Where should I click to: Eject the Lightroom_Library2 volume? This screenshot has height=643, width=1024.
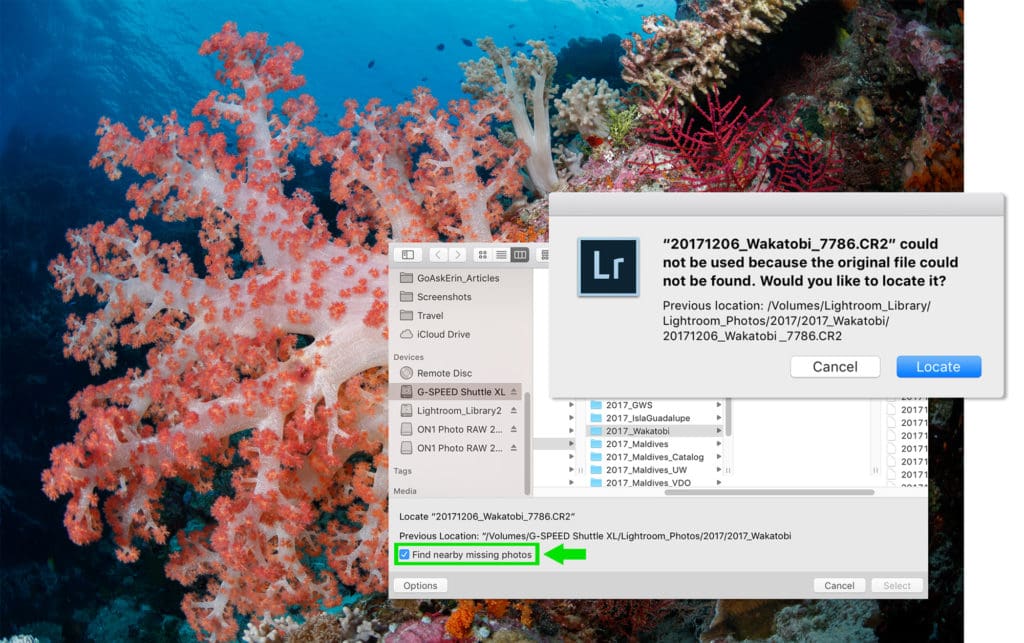point(514,411)
